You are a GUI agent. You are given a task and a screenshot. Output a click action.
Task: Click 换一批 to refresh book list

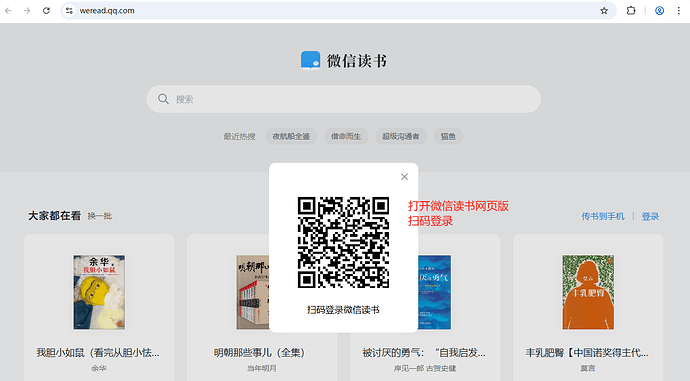[100, 216]
